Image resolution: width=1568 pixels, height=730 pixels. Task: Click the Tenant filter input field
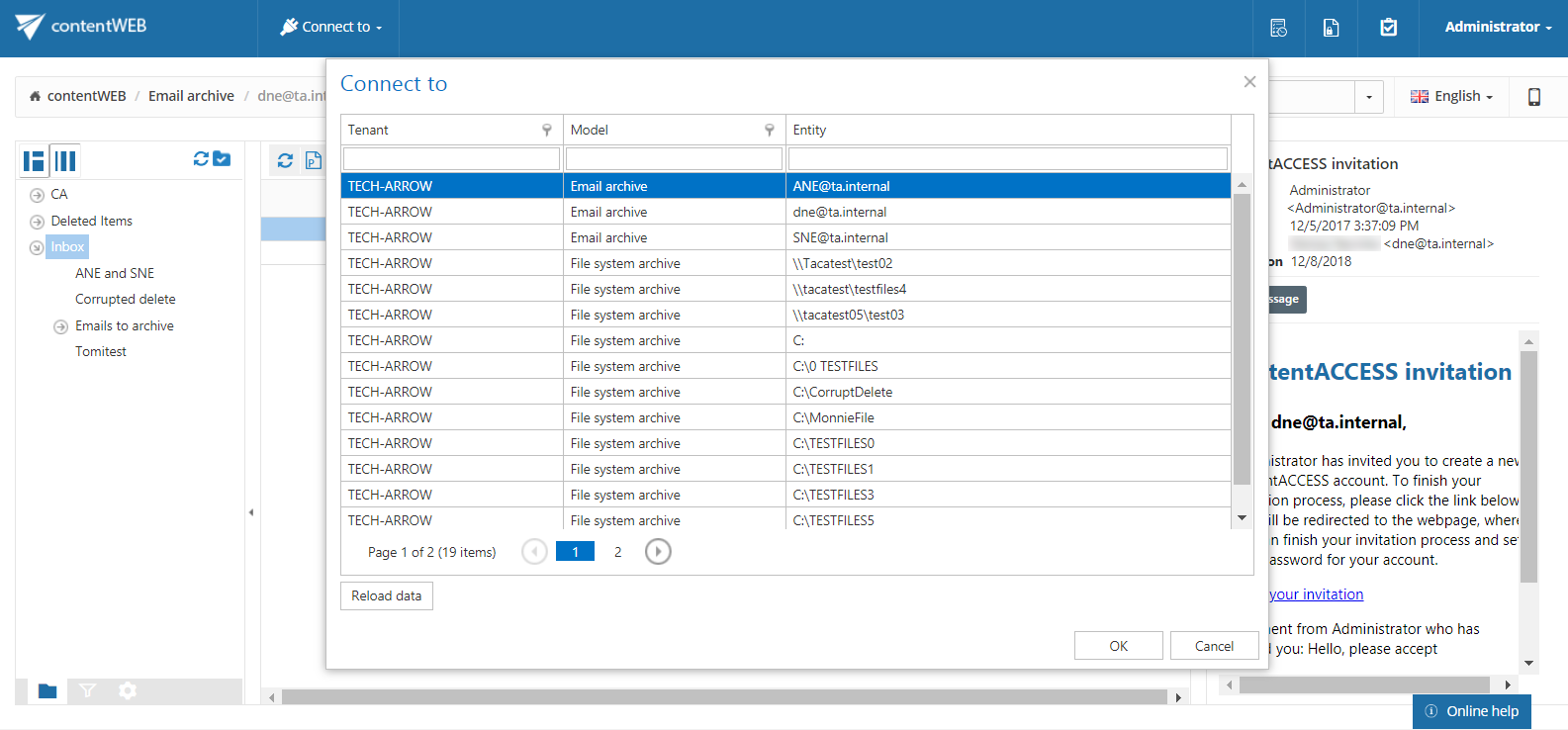point(451,158)
